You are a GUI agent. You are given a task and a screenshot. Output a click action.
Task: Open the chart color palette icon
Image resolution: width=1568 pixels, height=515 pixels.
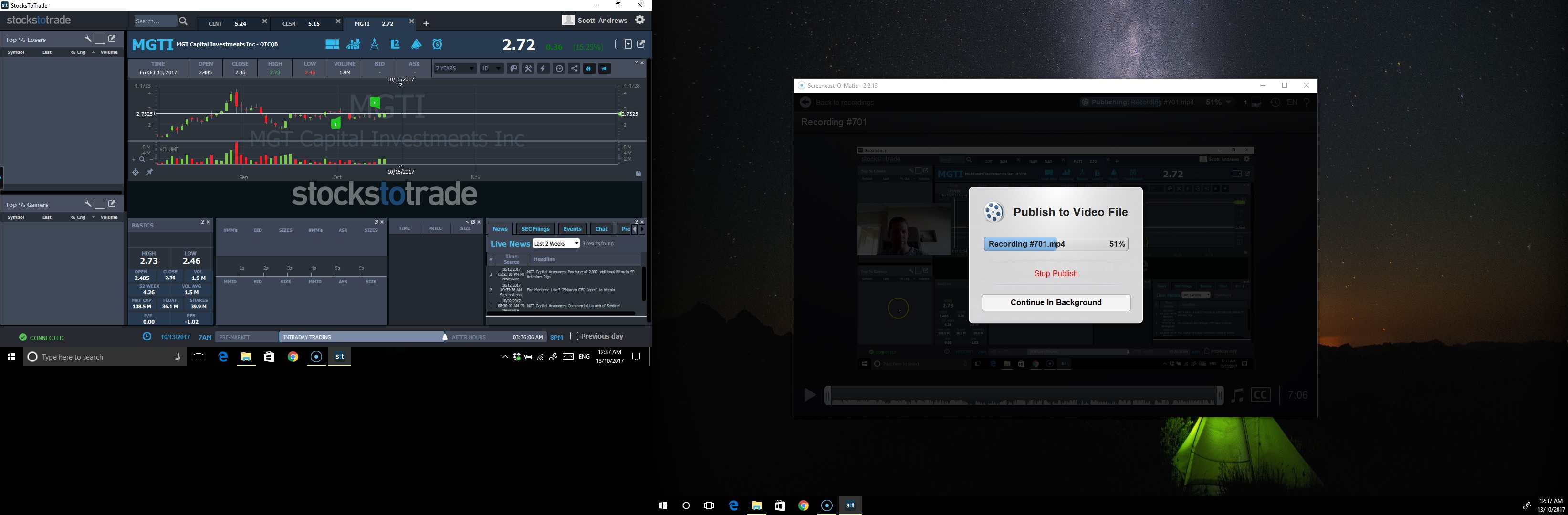point(513,69)
